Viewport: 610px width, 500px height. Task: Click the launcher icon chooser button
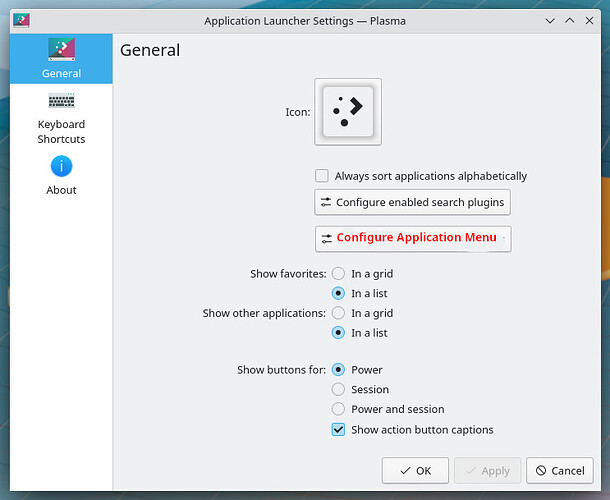pos(348,112)
